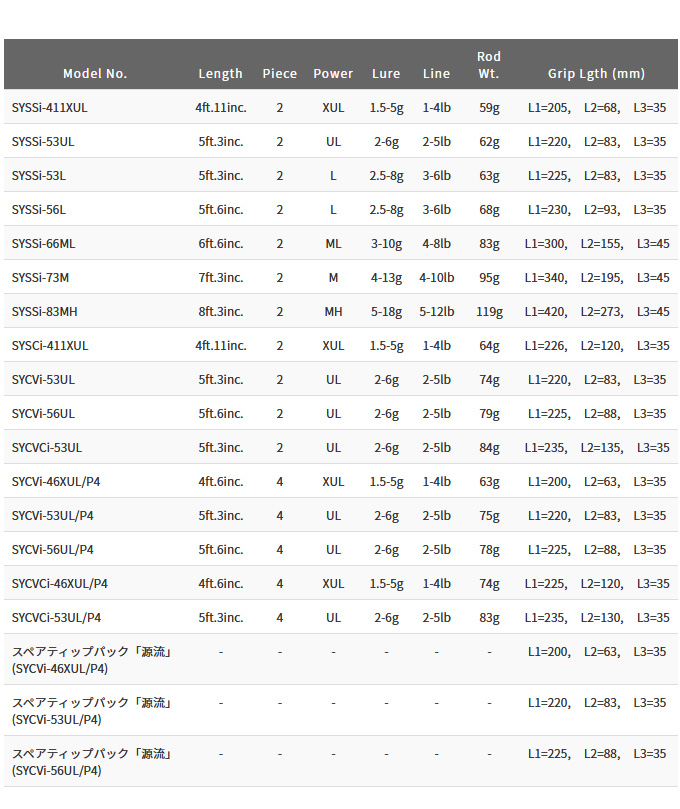
Task: Click the MH power value
Action: 333,312
